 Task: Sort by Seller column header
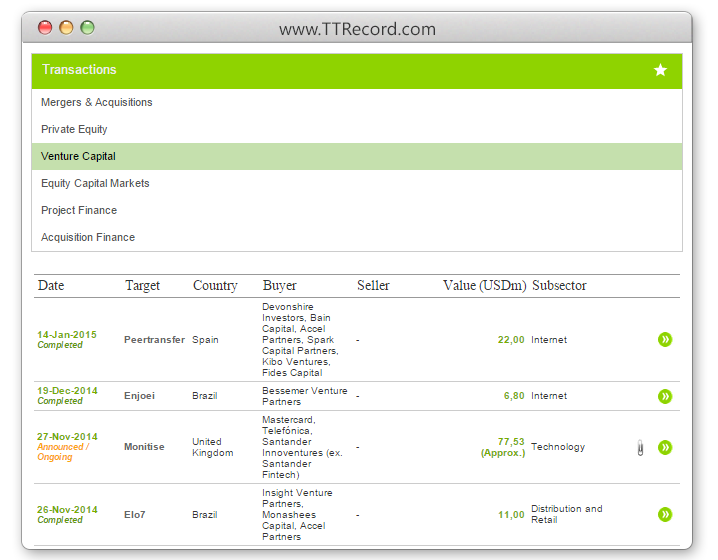point(373,285)
